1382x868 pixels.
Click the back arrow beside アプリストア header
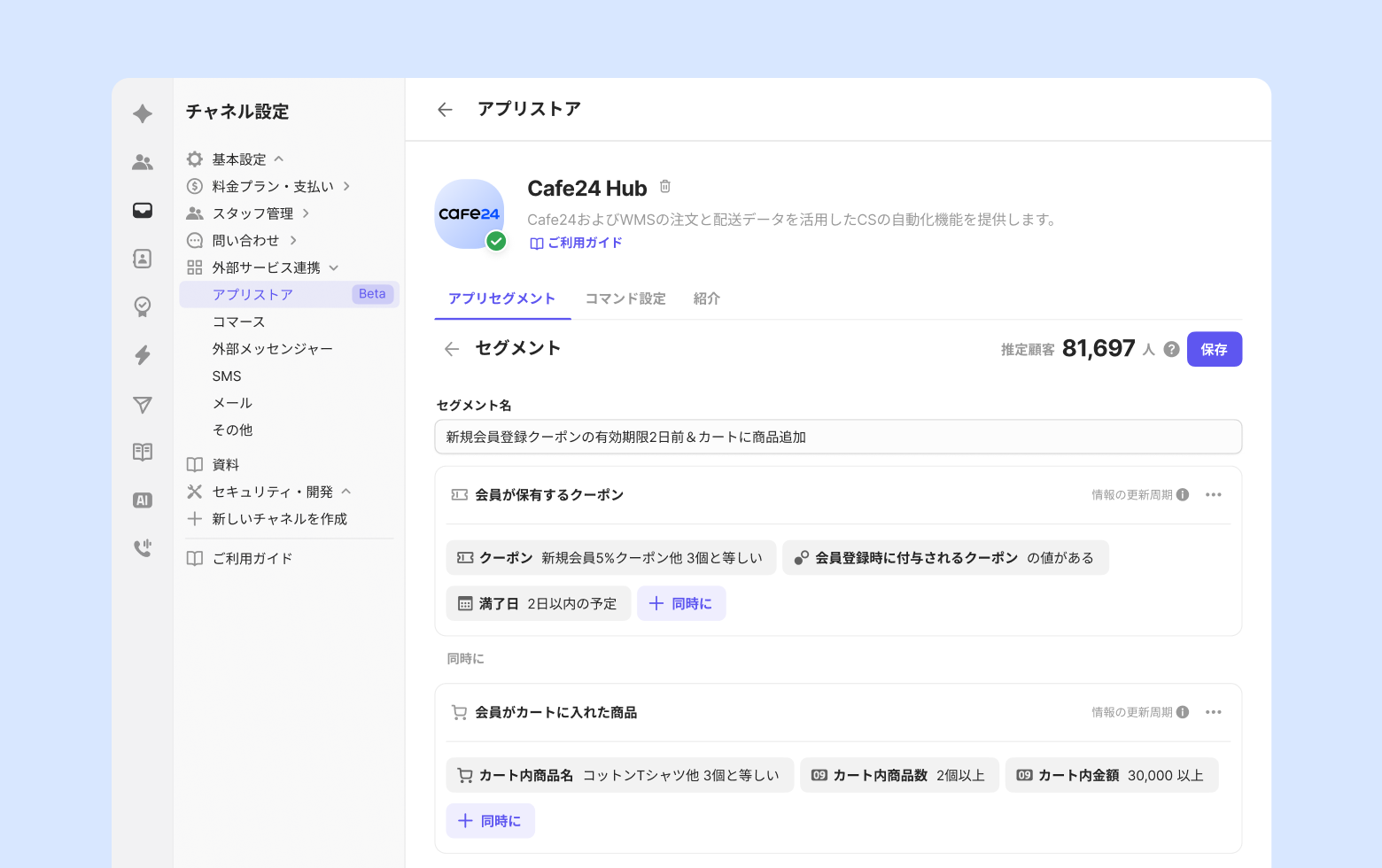click(x=445, y=110)
